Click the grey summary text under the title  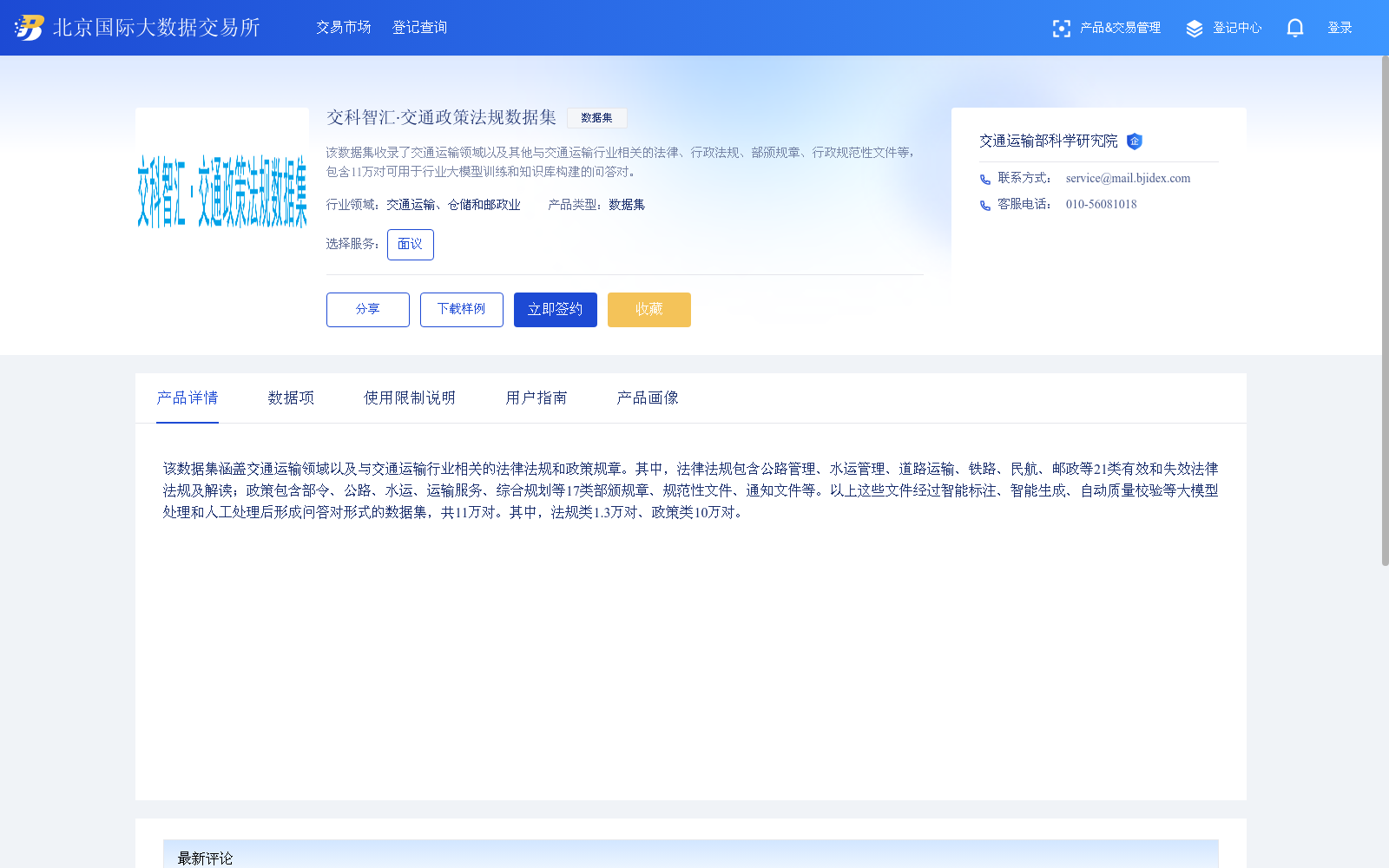click(x=622, y=162)
